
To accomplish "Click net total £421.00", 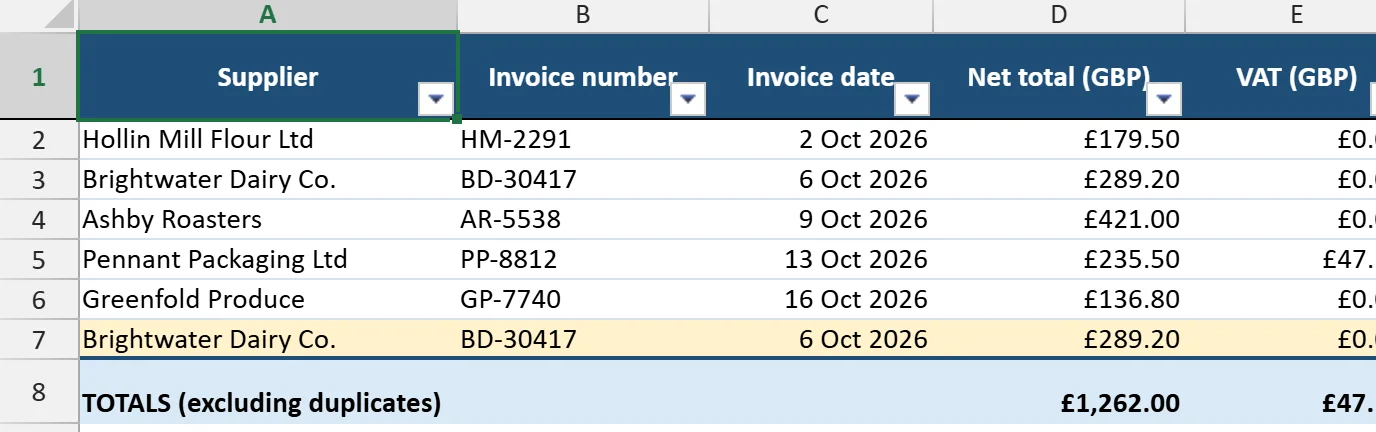I will pos(1060,219).
